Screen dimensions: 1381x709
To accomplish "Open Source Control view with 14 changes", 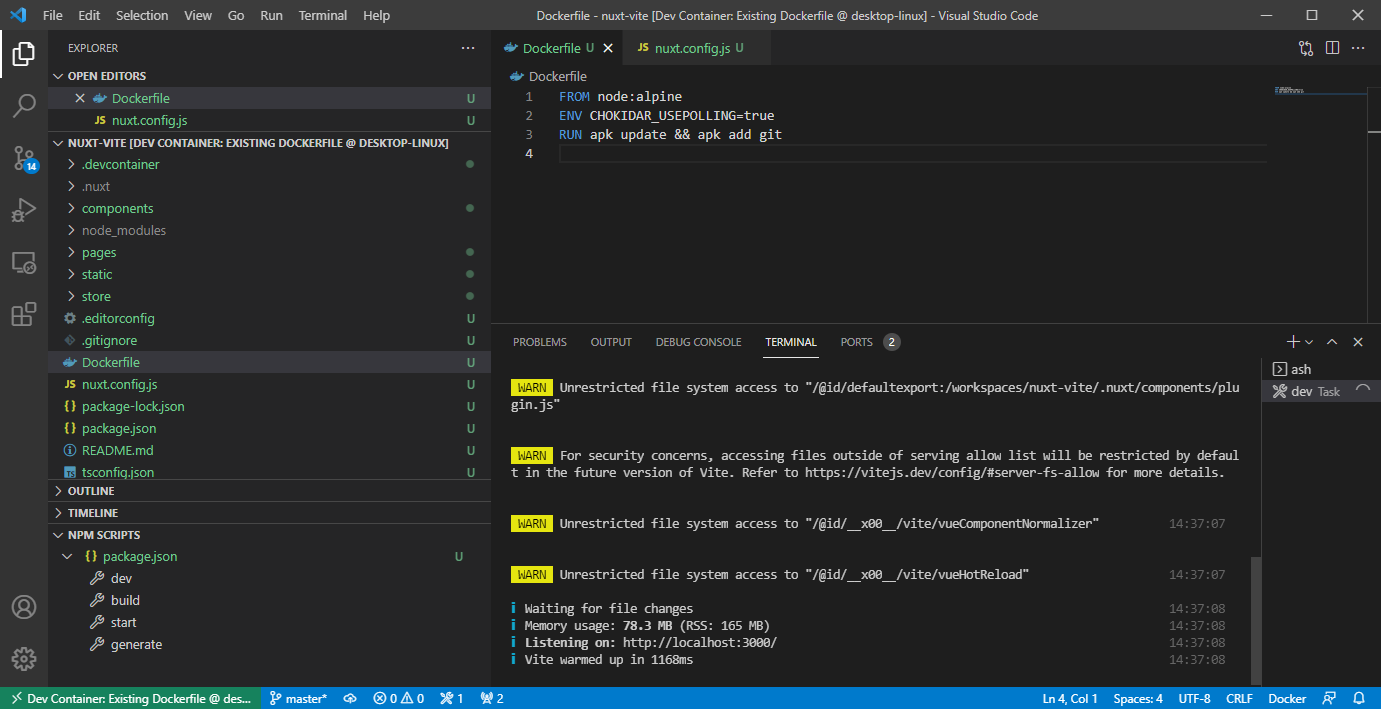I will (x=24, y=158).
